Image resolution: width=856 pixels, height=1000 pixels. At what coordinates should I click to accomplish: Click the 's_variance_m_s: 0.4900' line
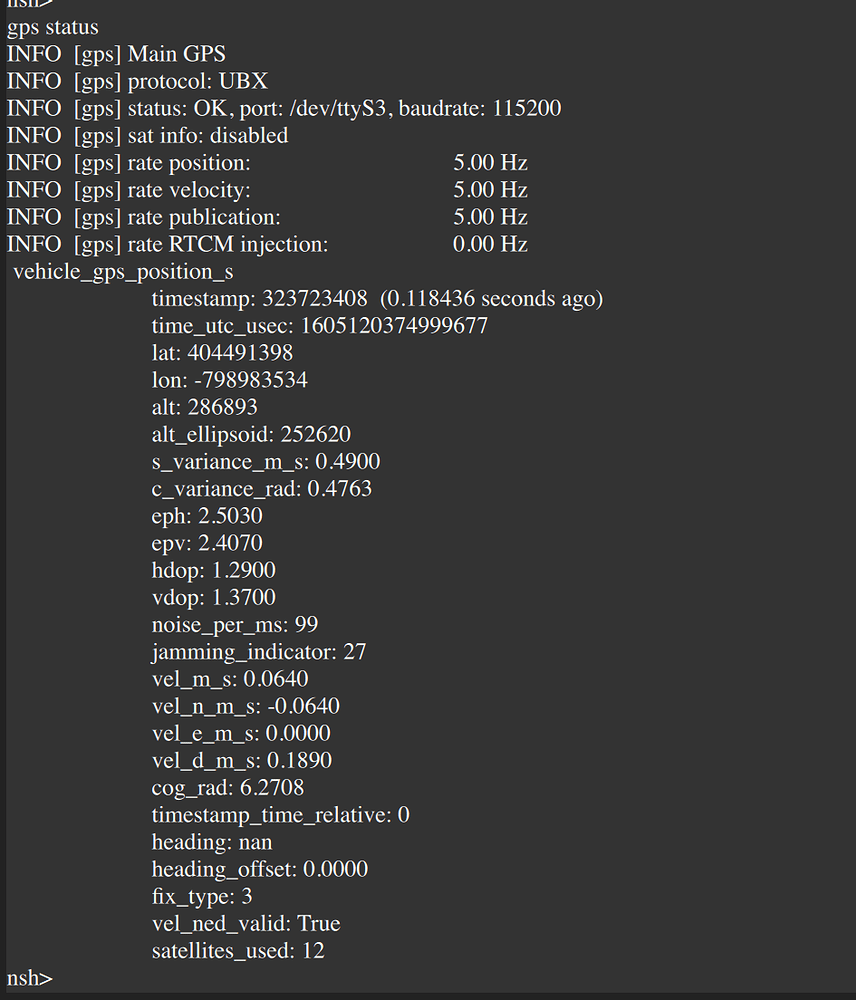click(266, 462)
